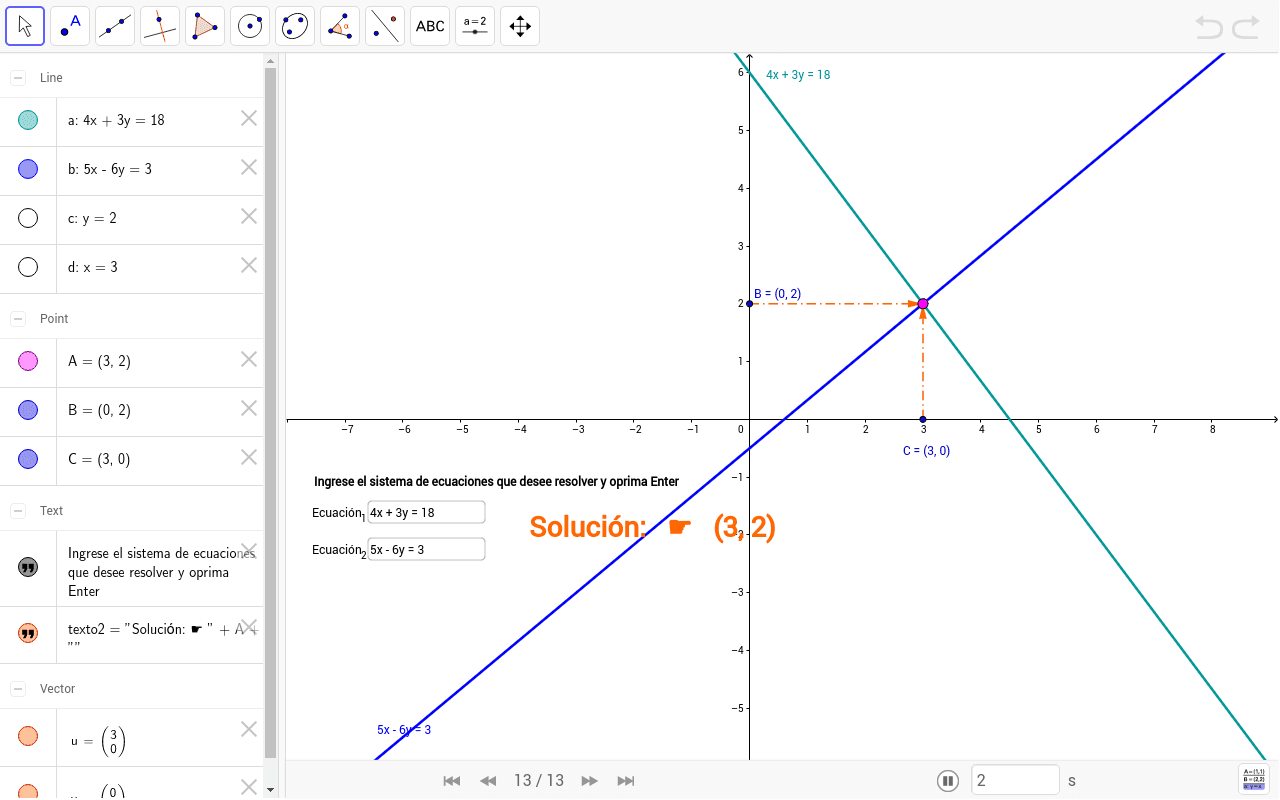Jump to first construction step
The image size is (1280, 800).
tap(452, 781)
